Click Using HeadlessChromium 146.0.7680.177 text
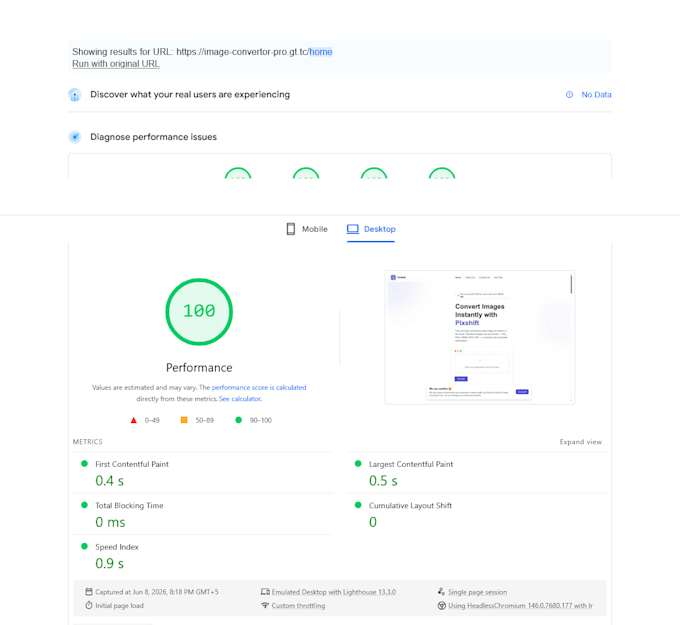Image resolution: width=680 pixels, height=625 pixels. [520, 605]
